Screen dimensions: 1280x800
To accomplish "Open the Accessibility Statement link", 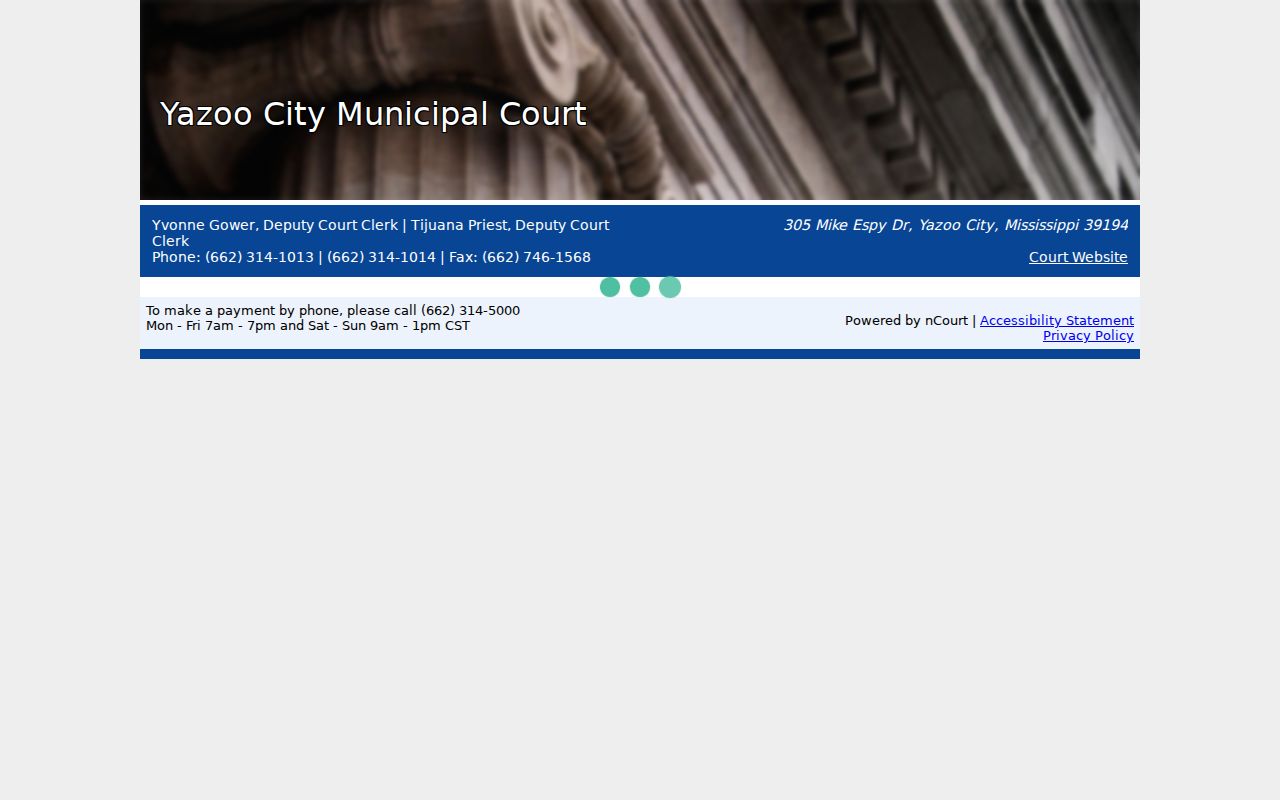I will click(x=1057, y=320).
